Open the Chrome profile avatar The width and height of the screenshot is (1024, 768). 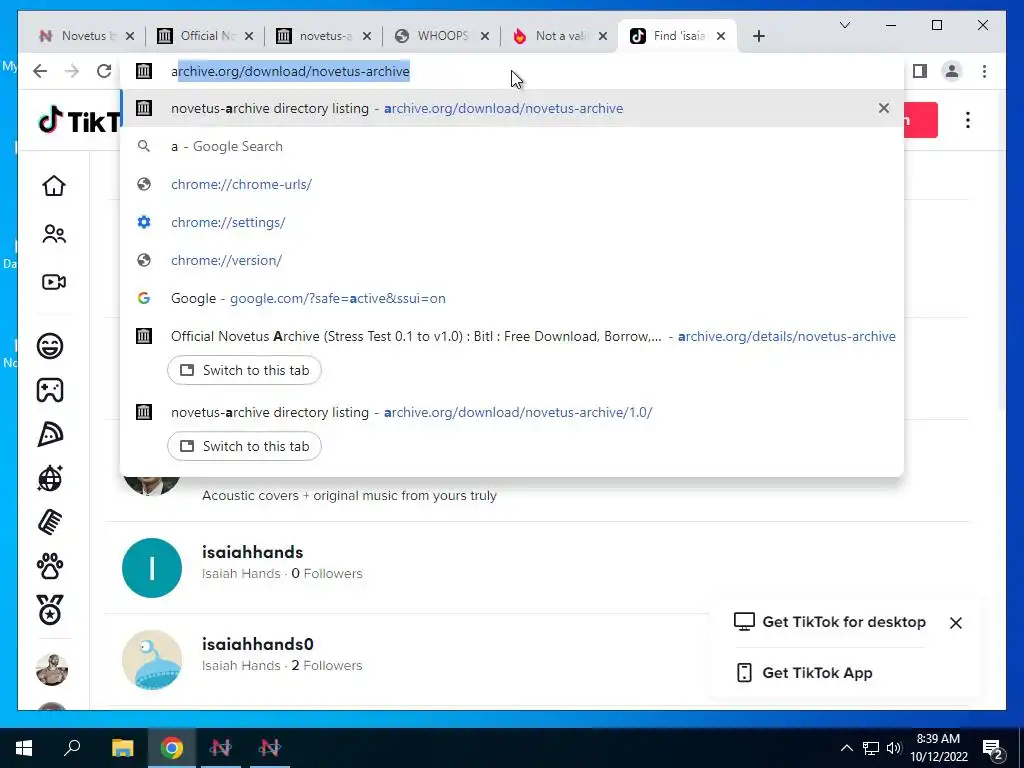tap(952, 71)
